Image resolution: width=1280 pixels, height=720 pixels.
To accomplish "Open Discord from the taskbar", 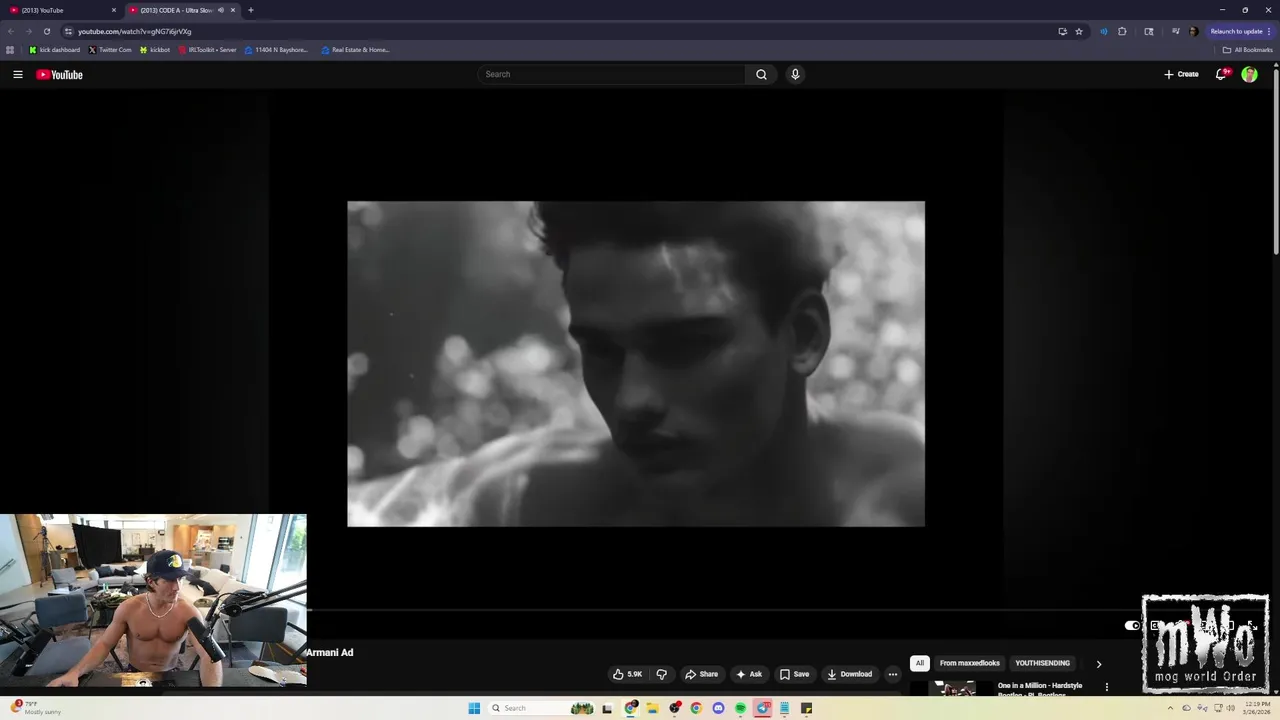I will 718,708.
